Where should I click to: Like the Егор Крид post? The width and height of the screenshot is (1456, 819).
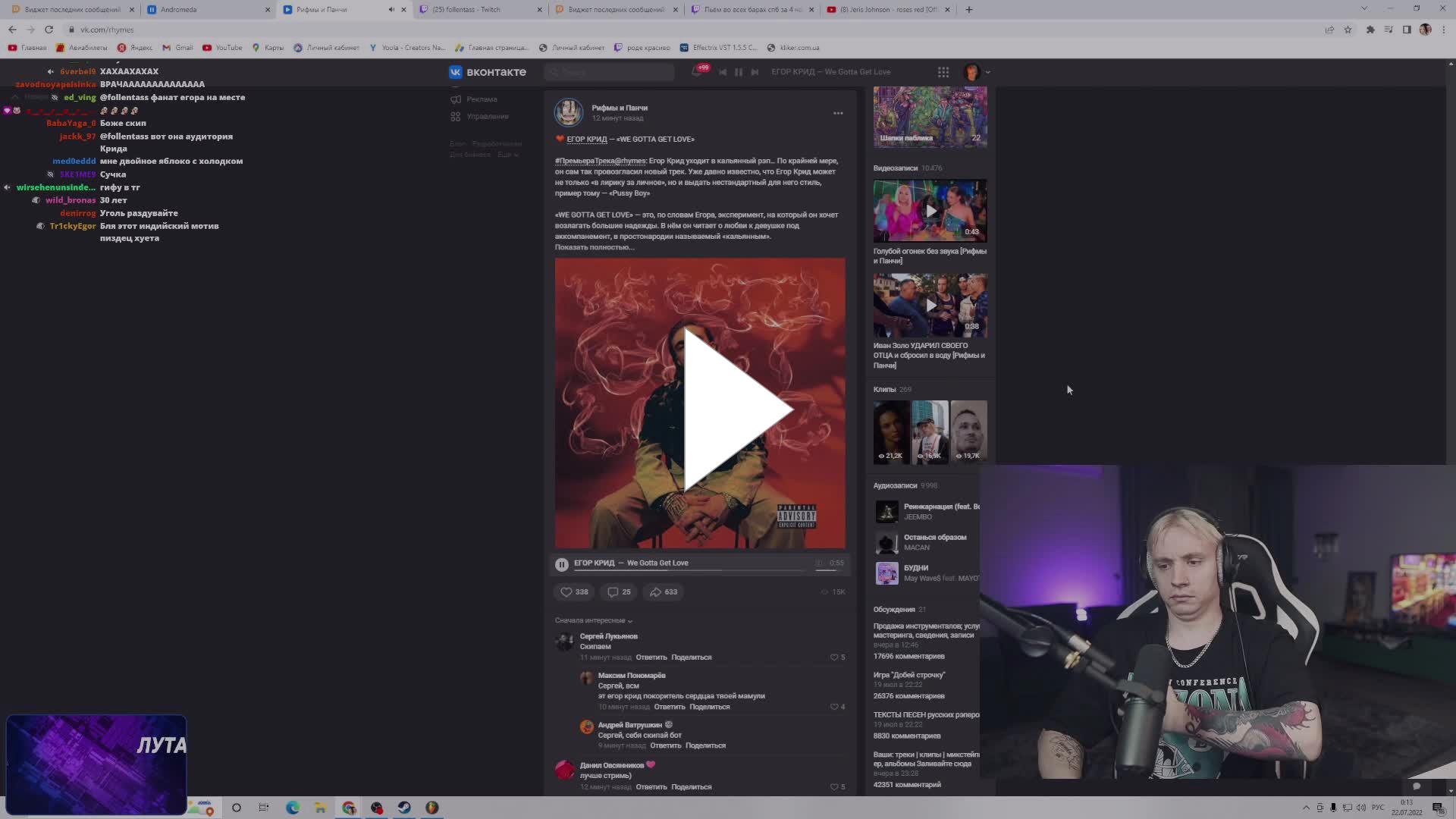(x=573, y=592)
